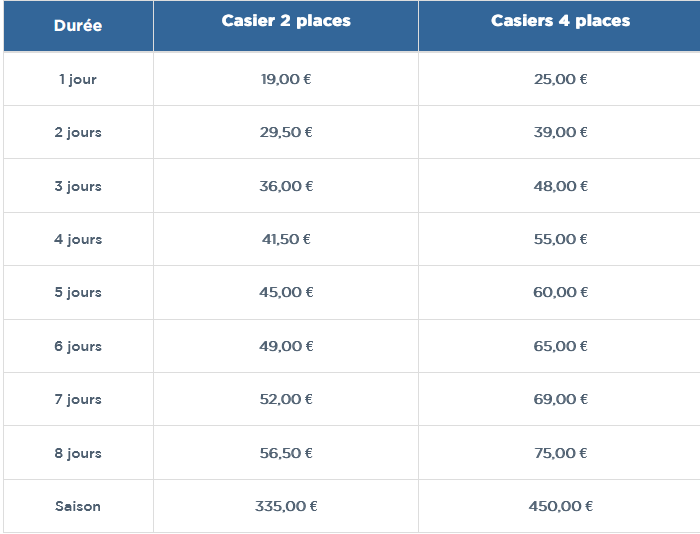Click the 450,00 € season price

click(x=560, y=506)
